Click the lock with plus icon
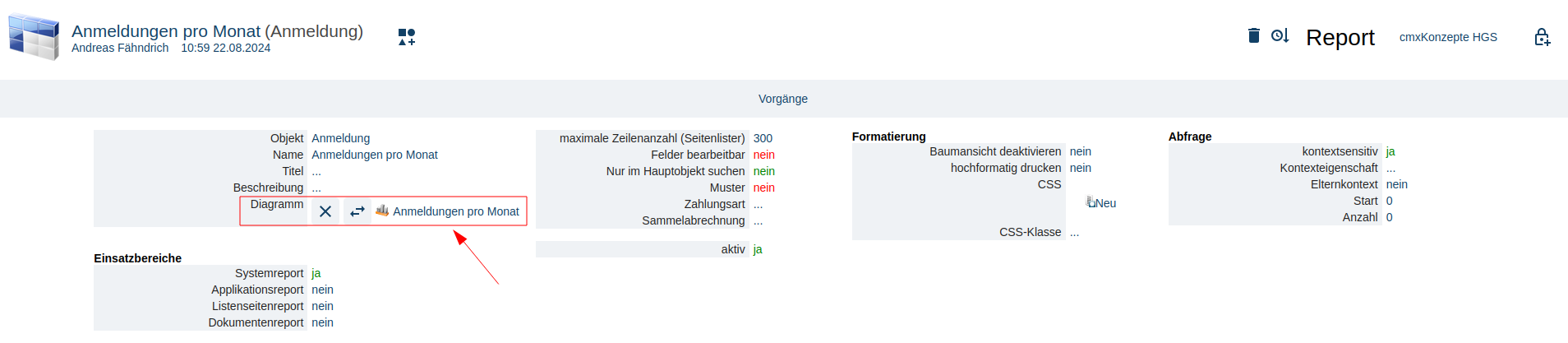This screenshot has height=343, width=1568. [1542, 37]
